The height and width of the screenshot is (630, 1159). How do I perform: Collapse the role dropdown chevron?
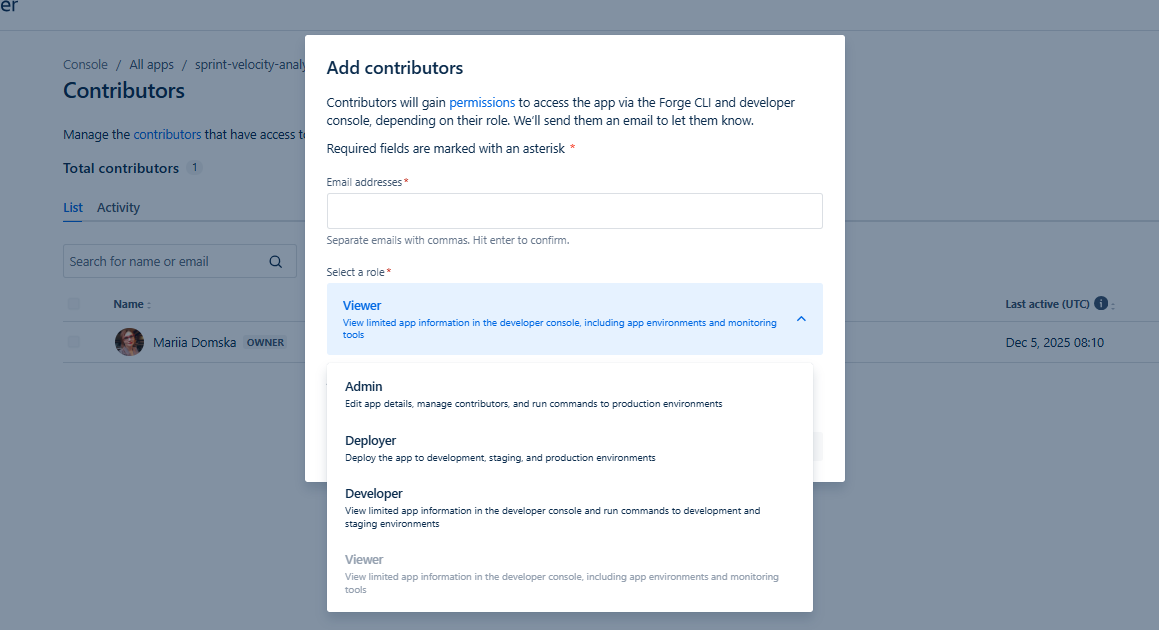pyautogui.click(x=801, y=319)
